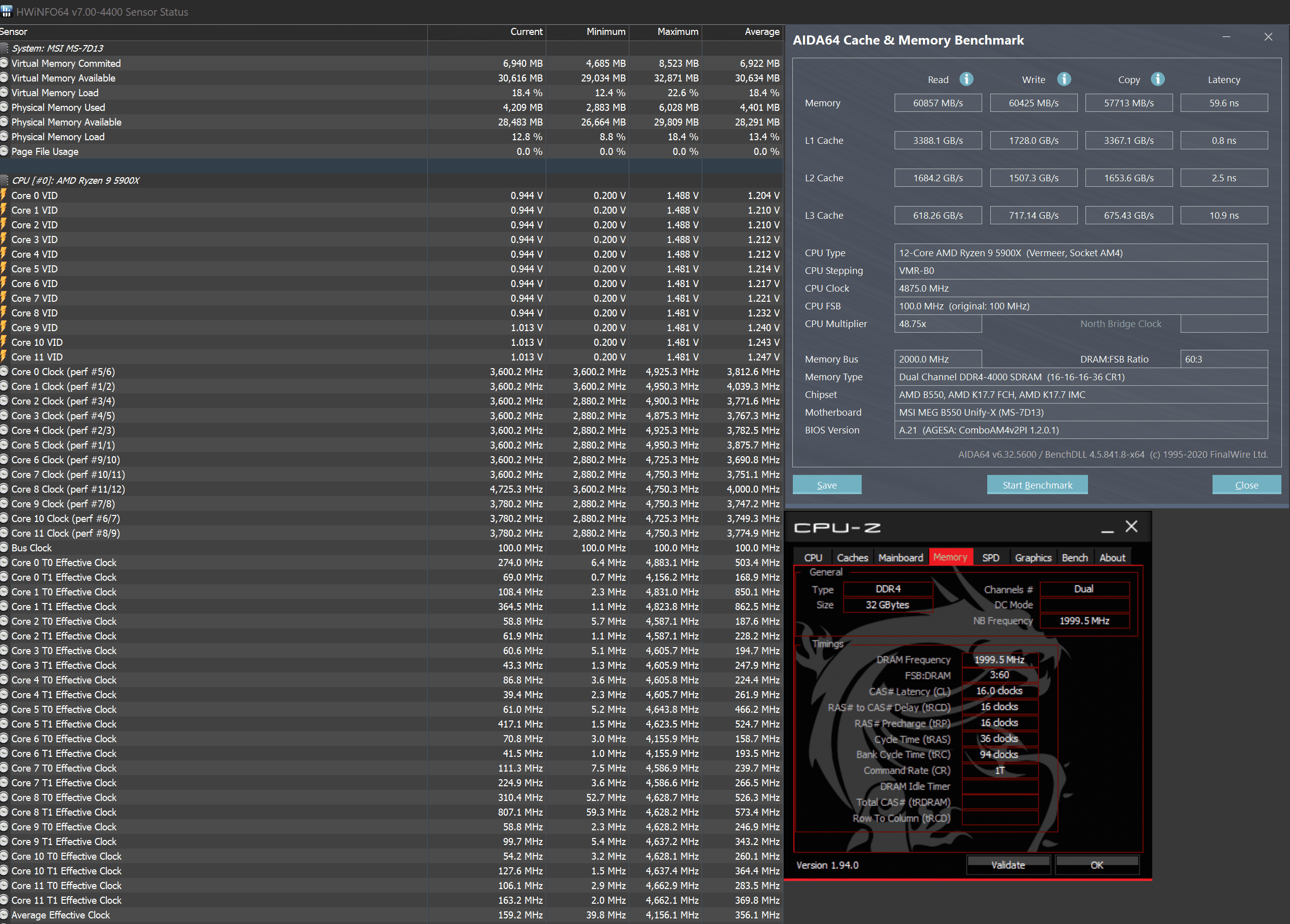This screenshot has height=924, width=1290.
Task: Click Save in AIDA64 benchmark
Action: tap(827, 485)
